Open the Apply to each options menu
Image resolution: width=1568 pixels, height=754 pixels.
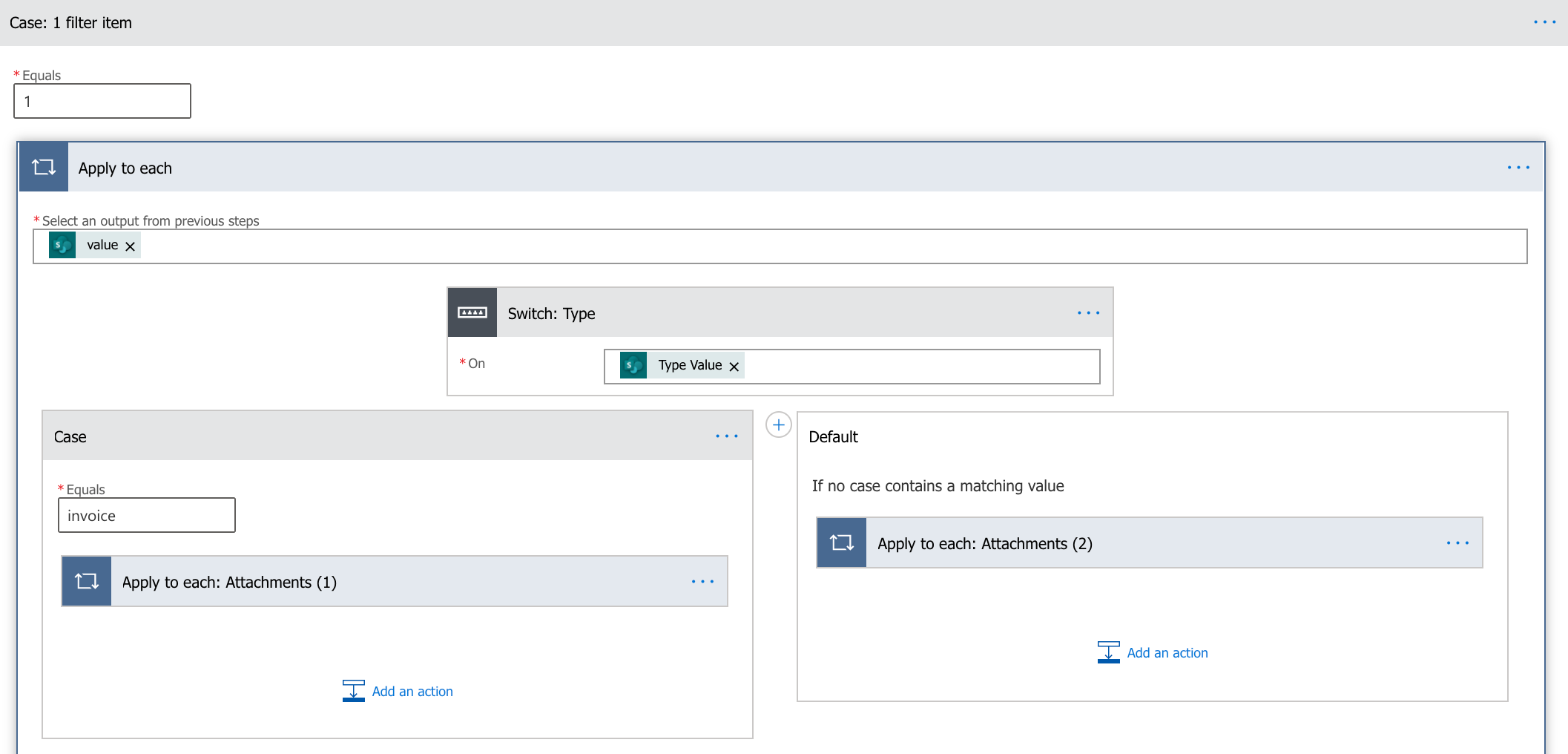pyautogui.click(x=1518, y=168)
